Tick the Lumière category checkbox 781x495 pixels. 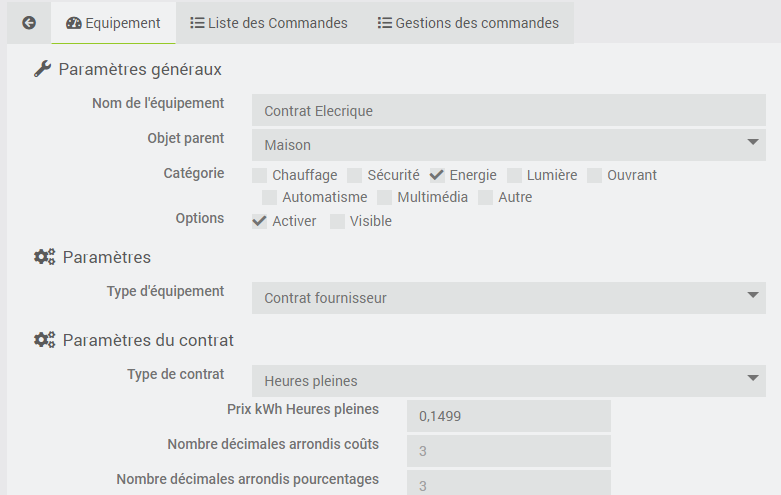(x=515, y=176)
